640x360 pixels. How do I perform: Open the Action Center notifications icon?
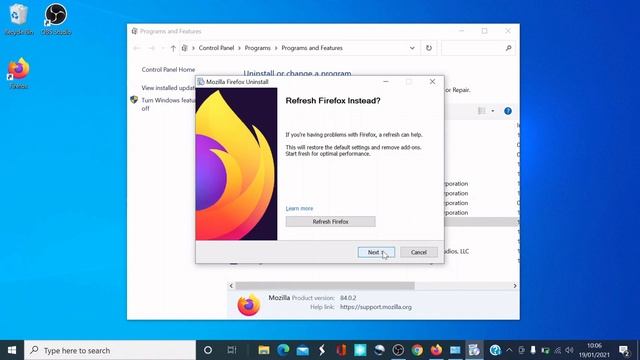point(624,350)
